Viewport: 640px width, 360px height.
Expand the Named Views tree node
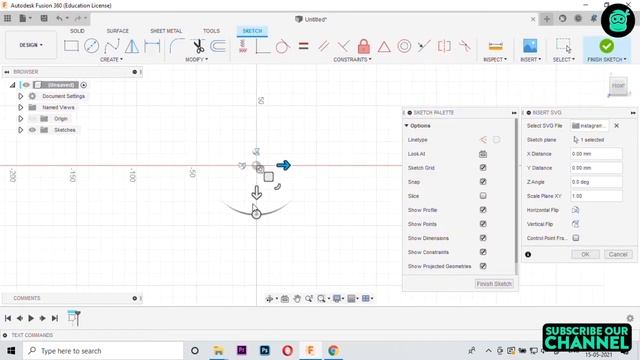pyautogui.click(x=20, y=107)
